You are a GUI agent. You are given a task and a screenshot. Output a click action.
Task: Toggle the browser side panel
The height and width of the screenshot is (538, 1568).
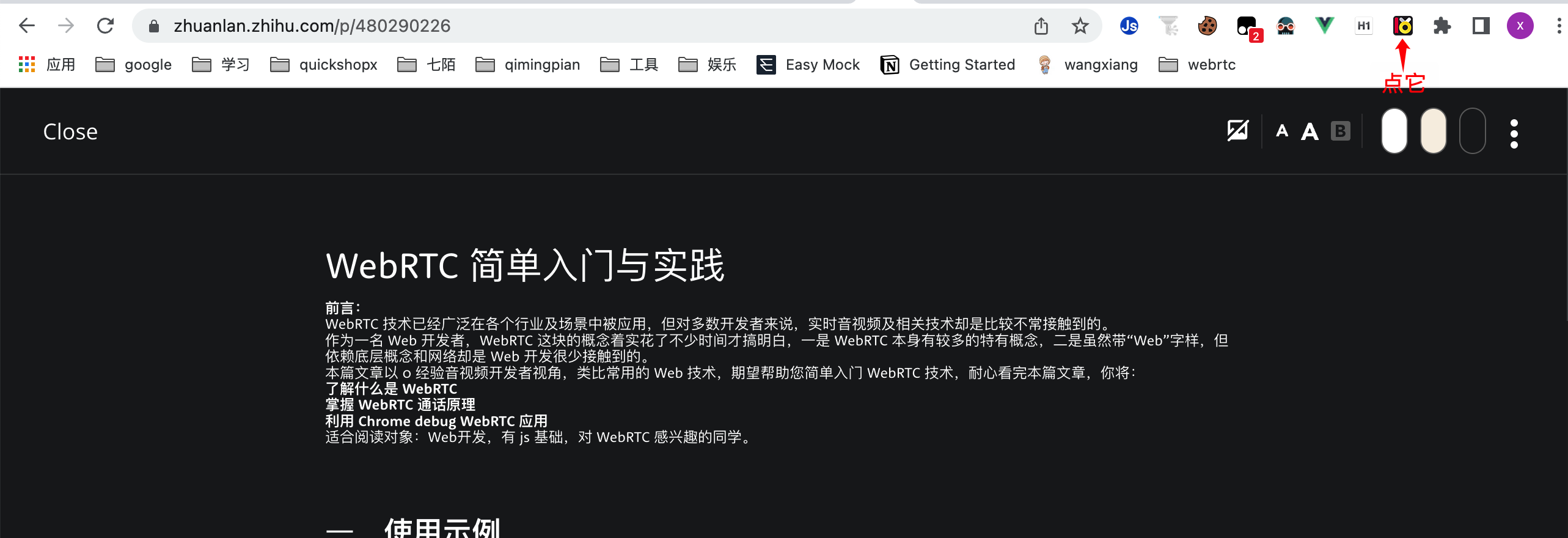pos(1481,26)
